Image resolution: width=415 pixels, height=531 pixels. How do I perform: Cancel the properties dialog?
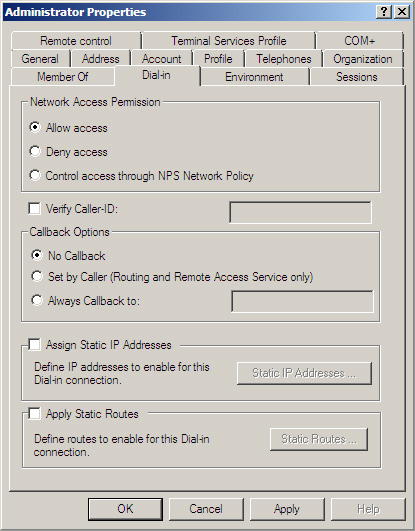point(206,509)
